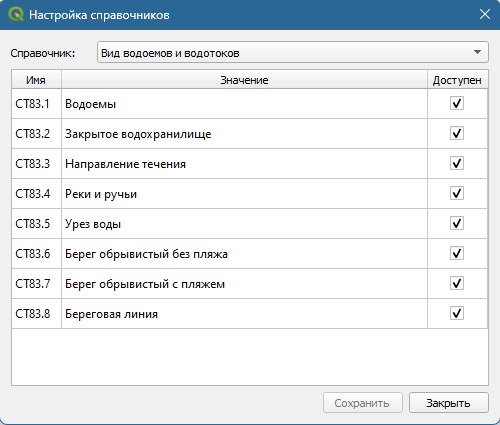
Task: Toggle checkbox for Берег обрывистый с пляжем
Action: [457, 283]
